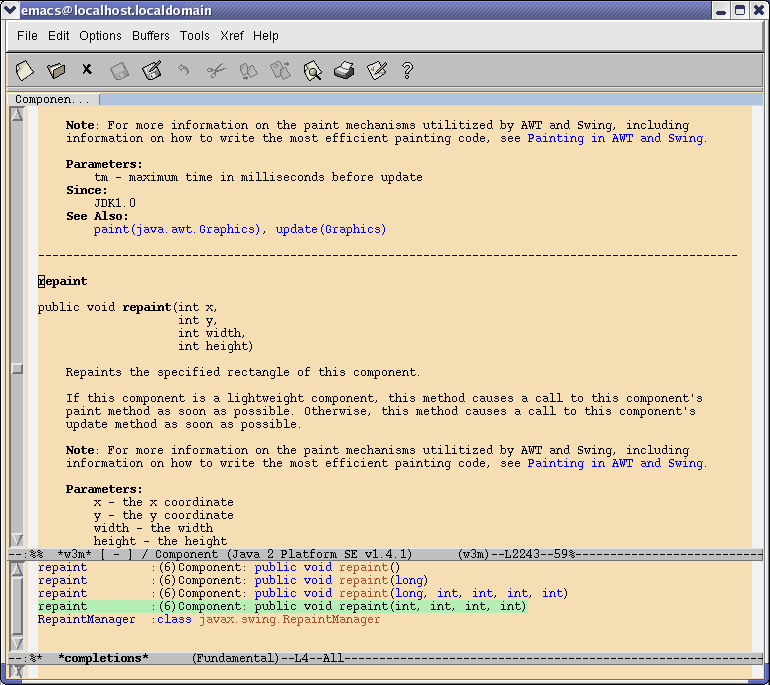Image resolution: width=770 pixels, height=685 pixels.
Task: Click the Write-file-as pencil toolbar icon
Action: [152, 71]
